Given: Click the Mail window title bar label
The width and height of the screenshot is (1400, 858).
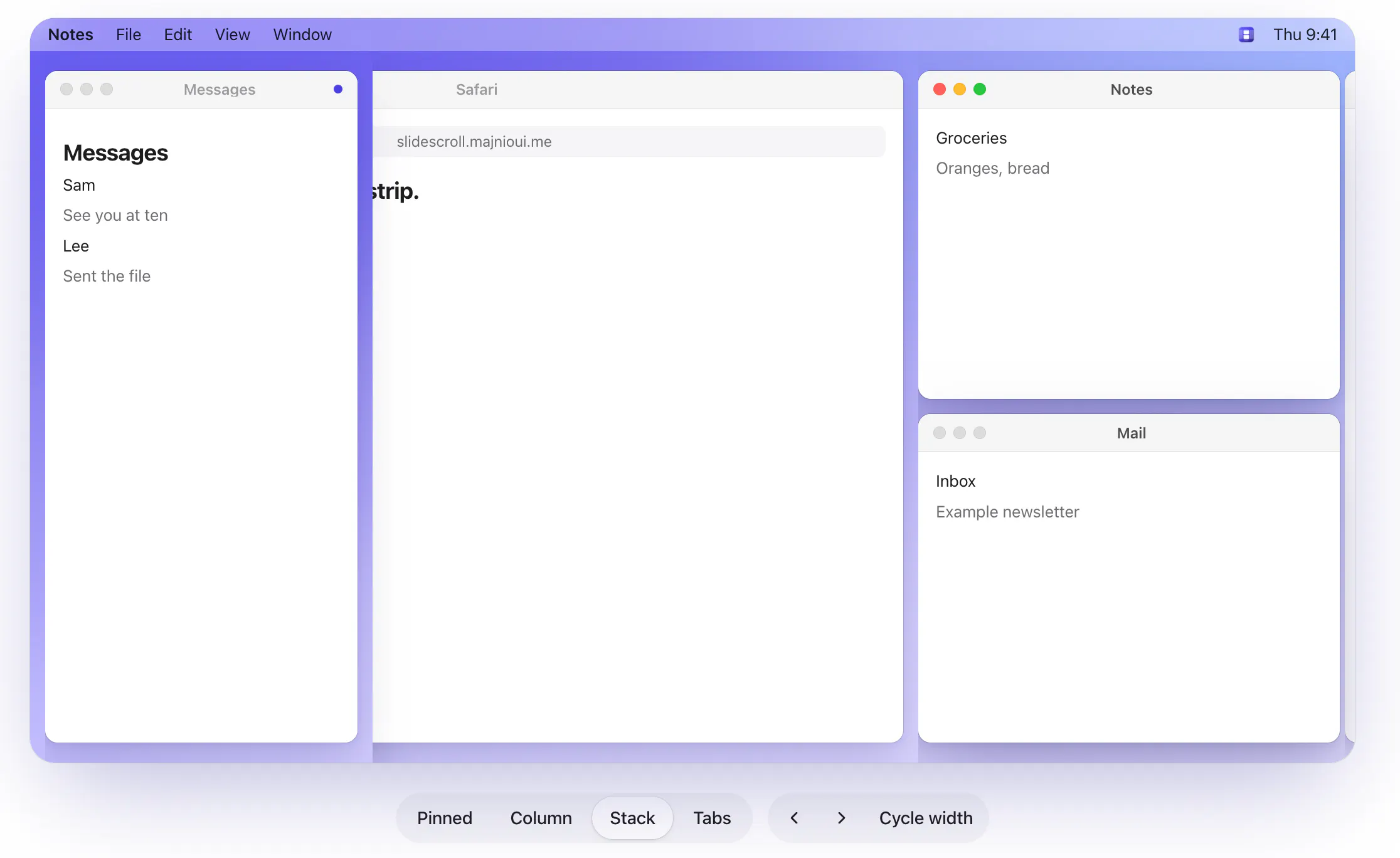Looking at the screenshot, I should click(1131, 433).
